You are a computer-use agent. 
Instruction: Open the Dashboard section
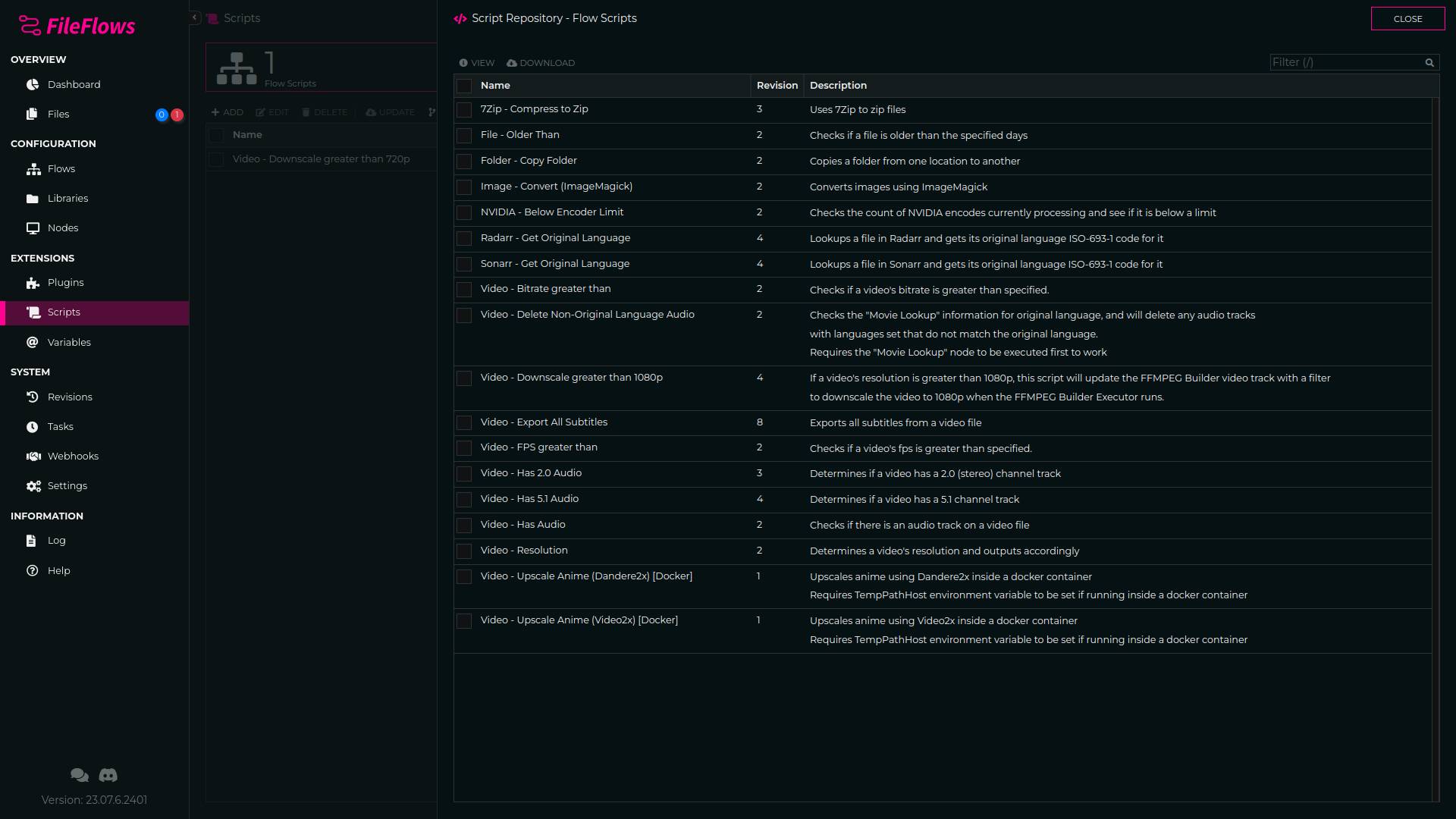pyautogui.click(x=73, y=84)
